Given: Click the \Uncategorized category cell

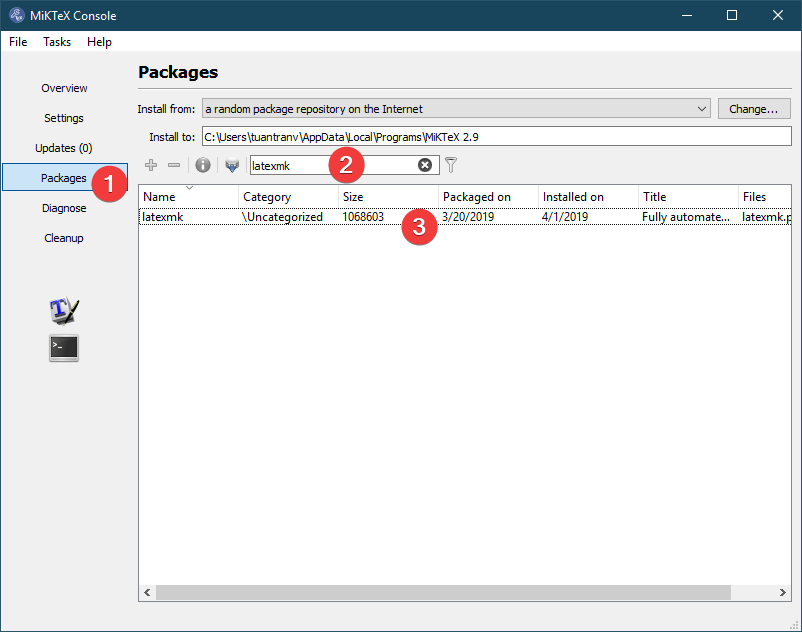Looking at the screenshot, I should click(282, 217).
